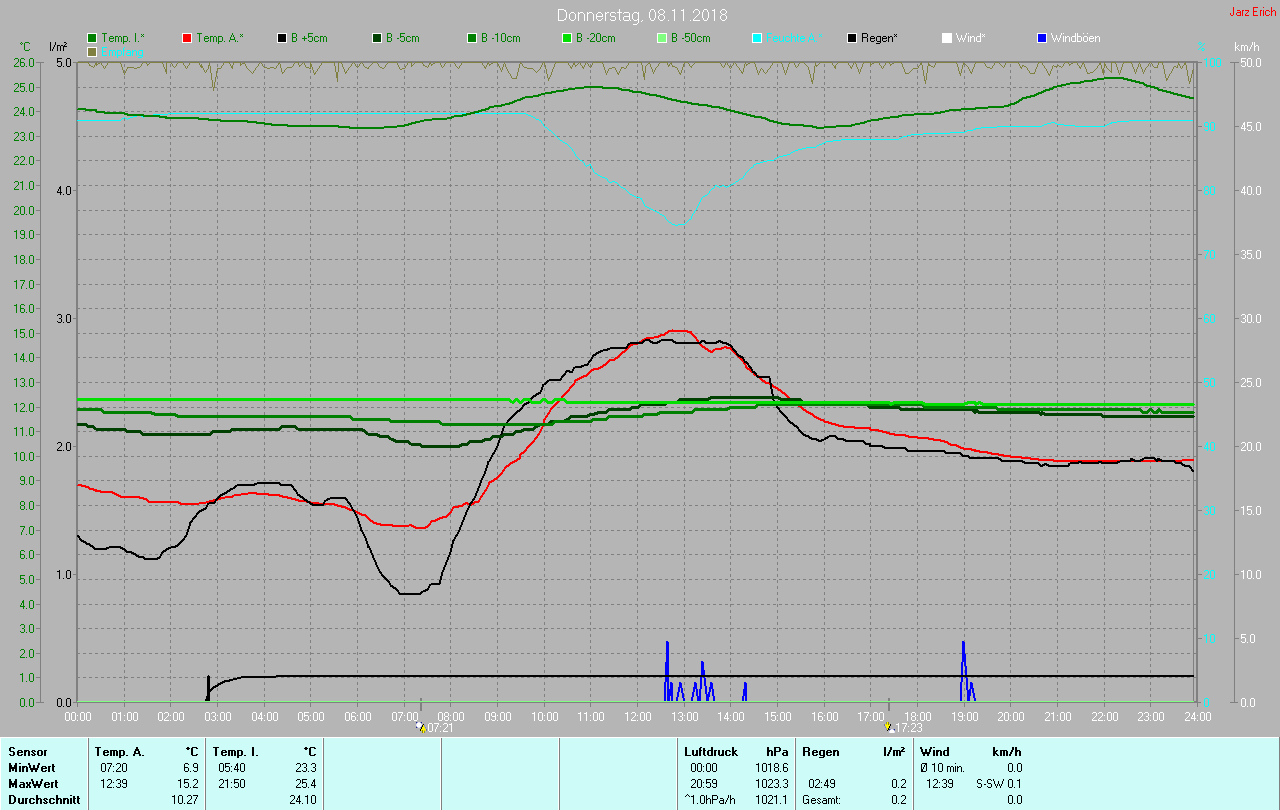The height and width of the screenshot is (810, 1280).
Task: Click the white Wind* legend swatch
Action: coord(946,38)
